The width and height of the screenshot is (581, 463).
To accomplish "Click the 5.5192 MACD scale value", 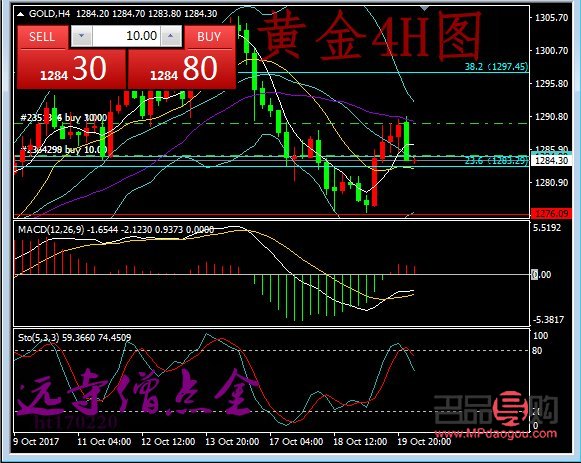I will (x=547, y=227).
